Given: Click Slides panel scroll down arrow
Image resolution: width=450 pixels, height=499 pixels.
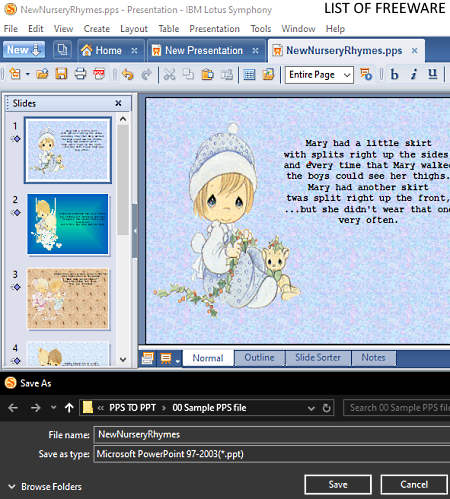Looking at the screenshot, I should pos(123,359).
